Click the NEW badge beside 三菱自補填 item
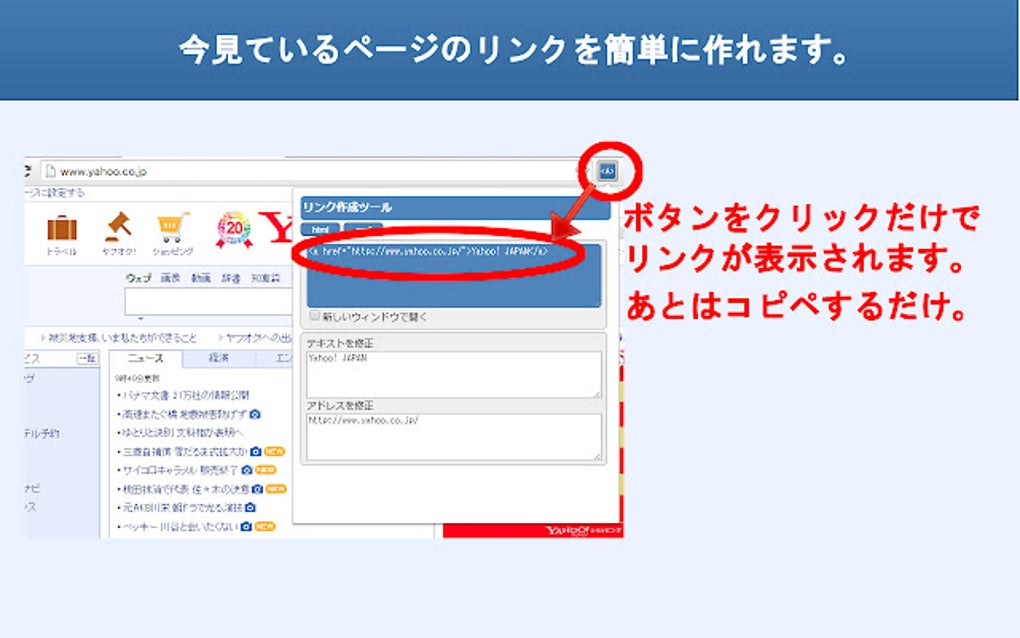Screen dimensions: 1020x638 273,451
